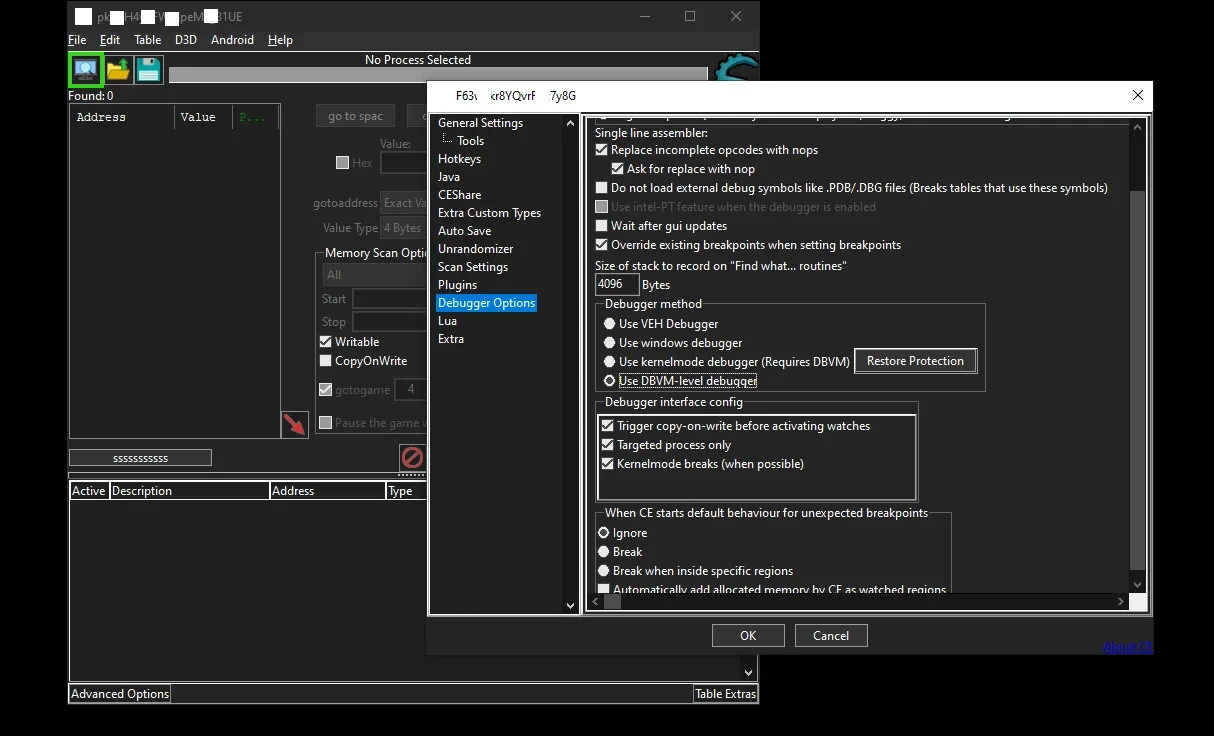Screen dimensions: 1214x736
Task: Click the Restore Protection button
Action: (915, 361)
